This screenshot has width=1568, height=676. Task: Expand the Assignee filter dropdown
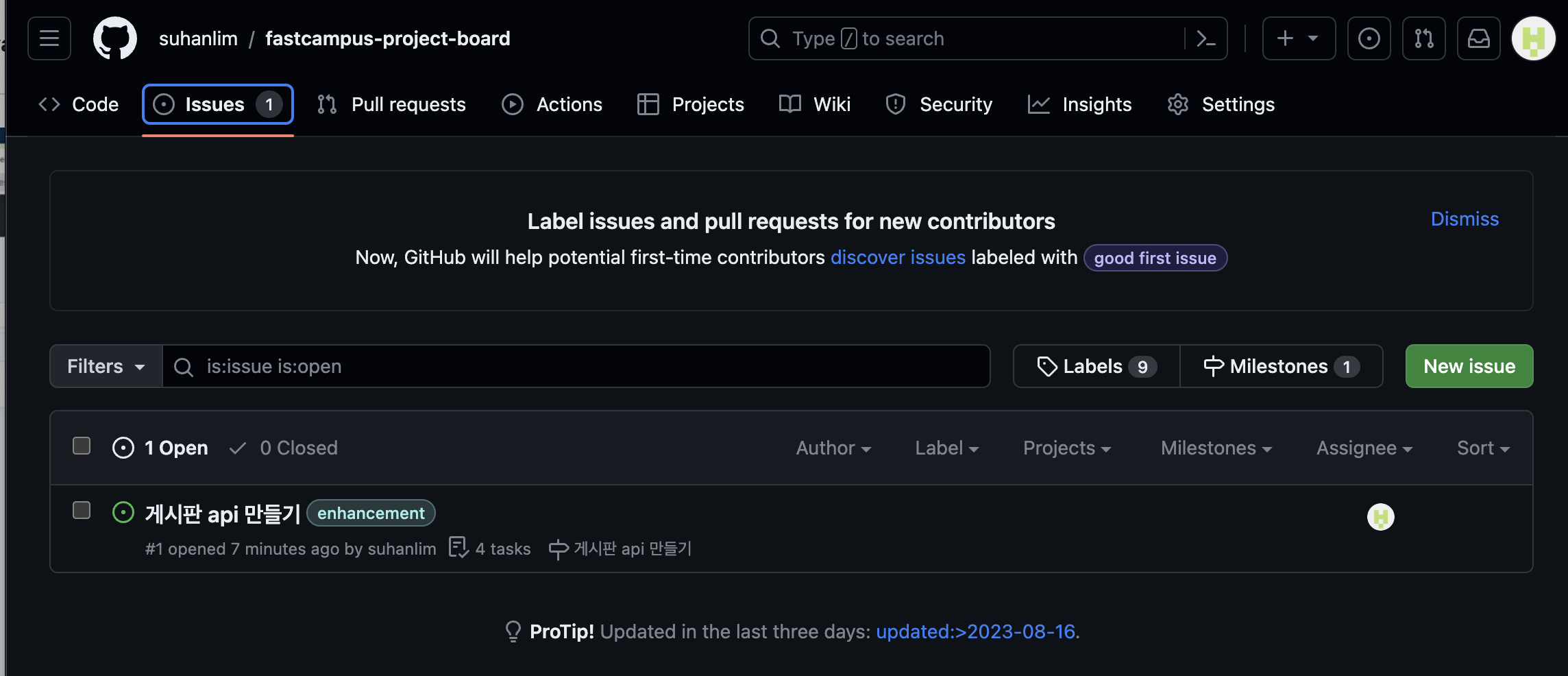1364,448
